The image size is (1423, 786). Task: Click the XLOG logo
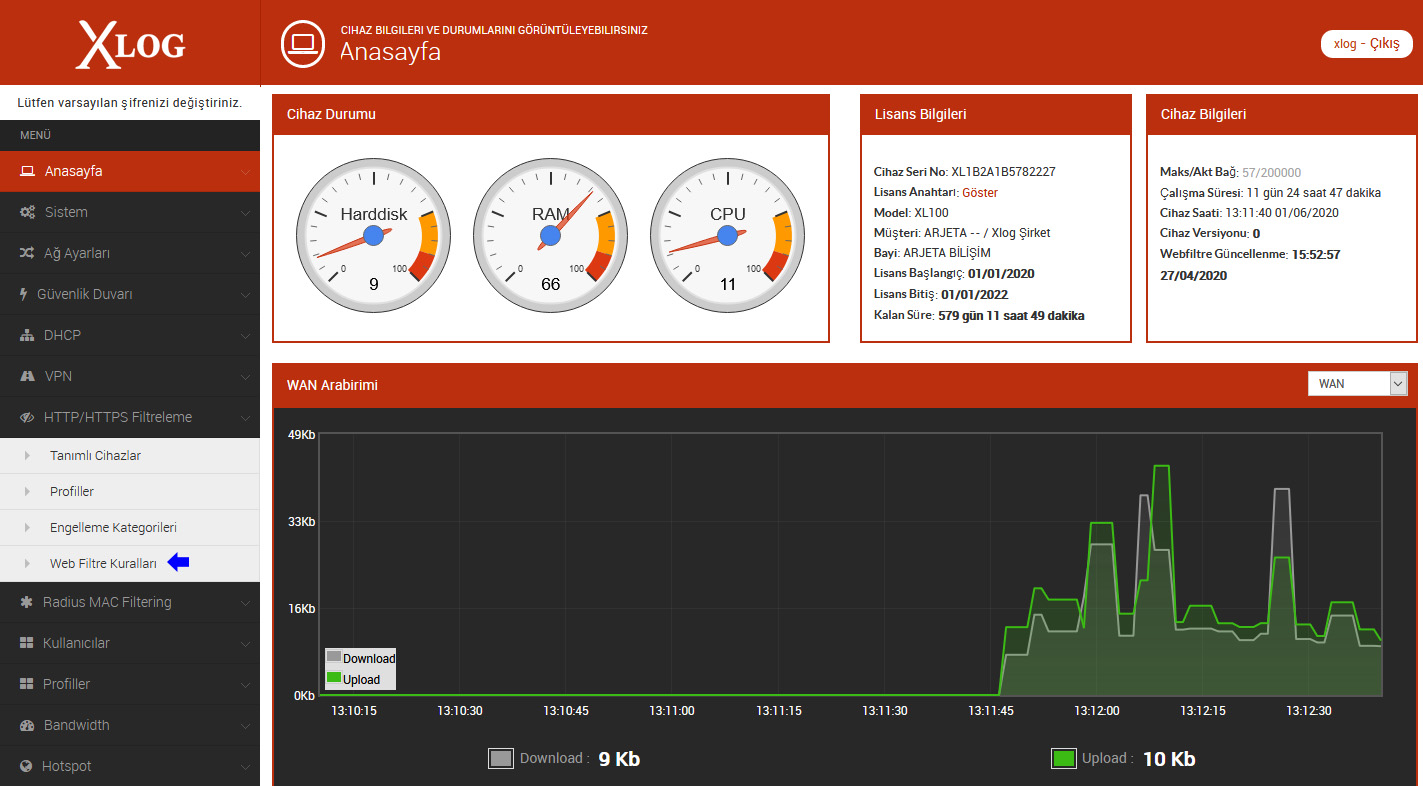(x=130, y=45)
